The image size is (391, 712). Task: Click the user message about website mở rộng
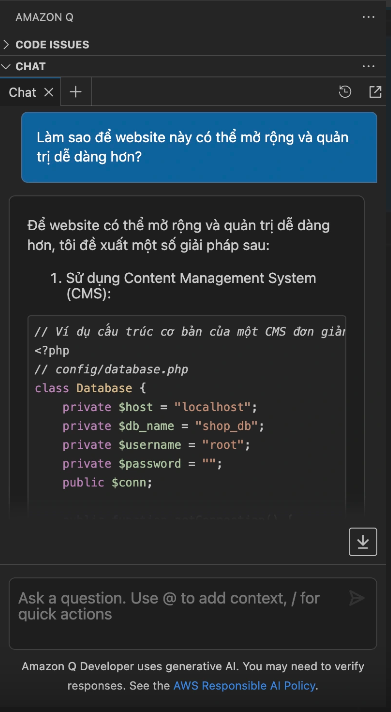199,147
